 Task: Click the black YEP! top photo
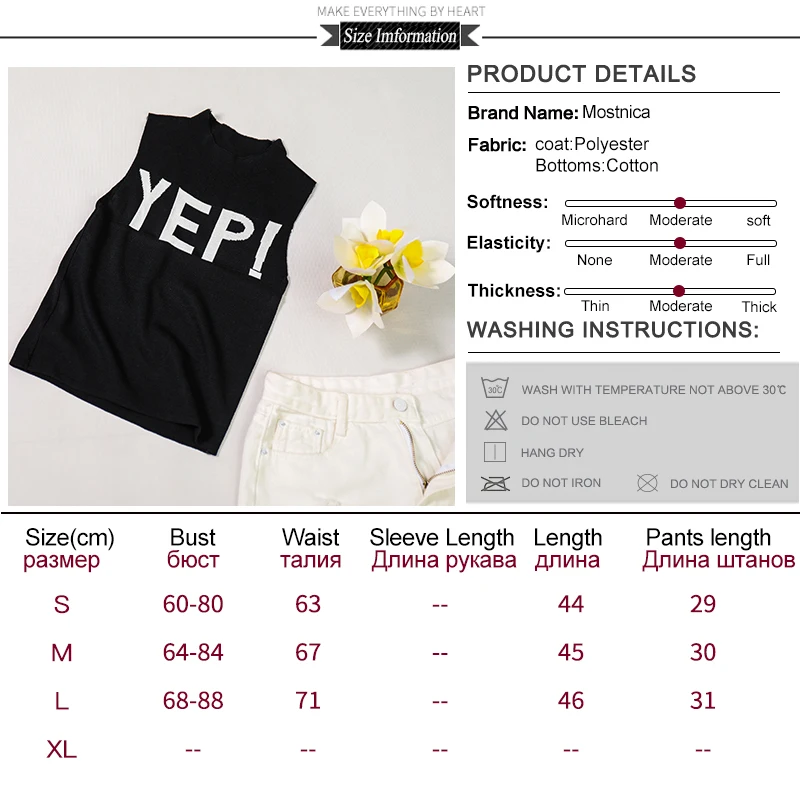162,279
